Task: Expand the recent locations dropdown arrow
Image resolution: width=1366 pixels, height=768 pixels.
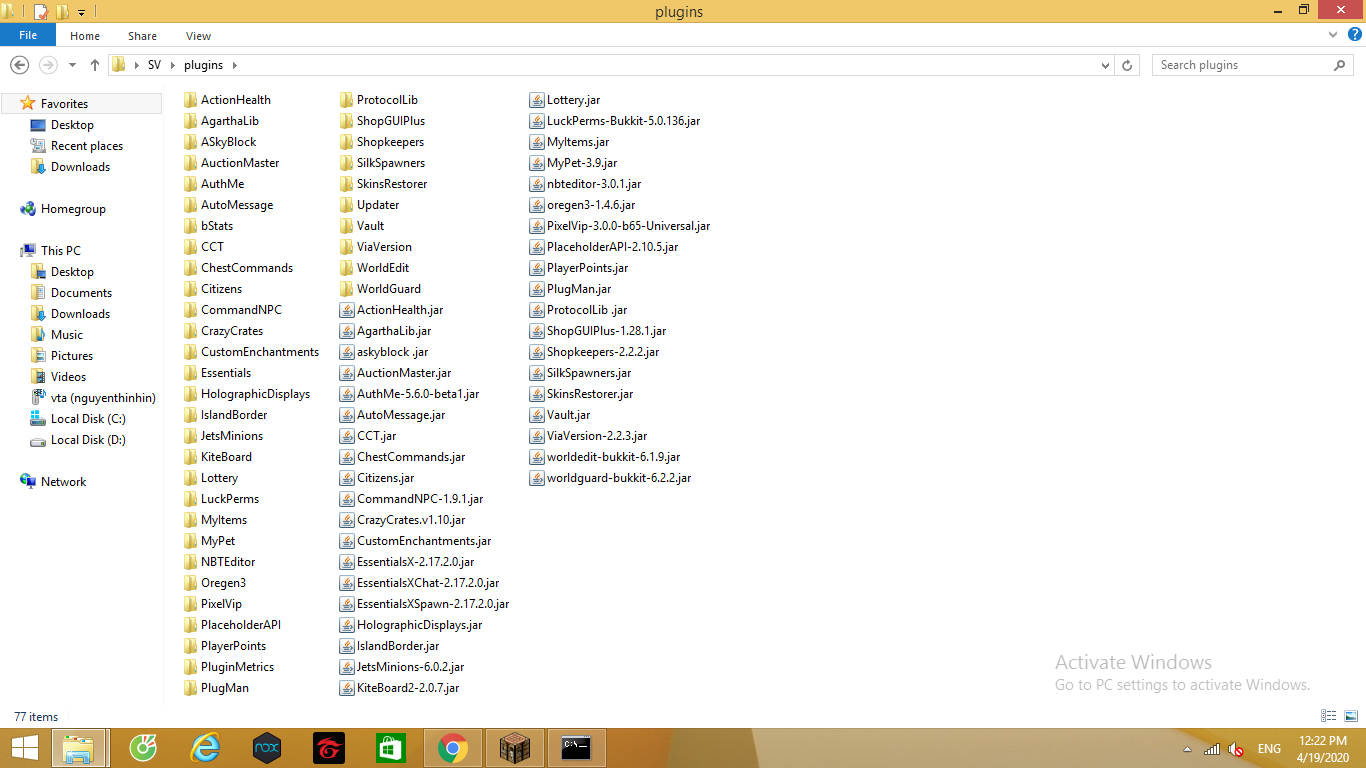Action: [x=72, y=65]
